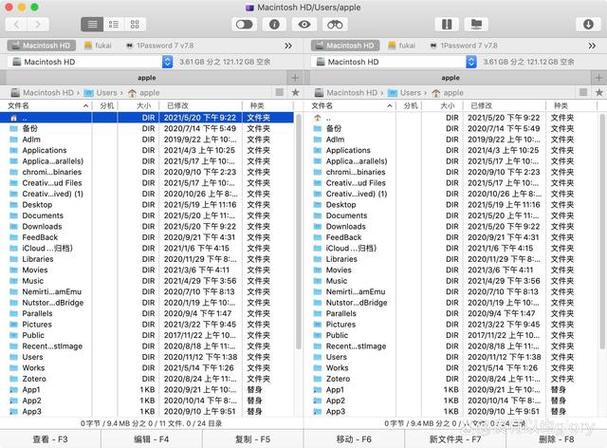The image size is (607, 448).
Task: Go back with the left arrow button
Action: coord(17,24)
